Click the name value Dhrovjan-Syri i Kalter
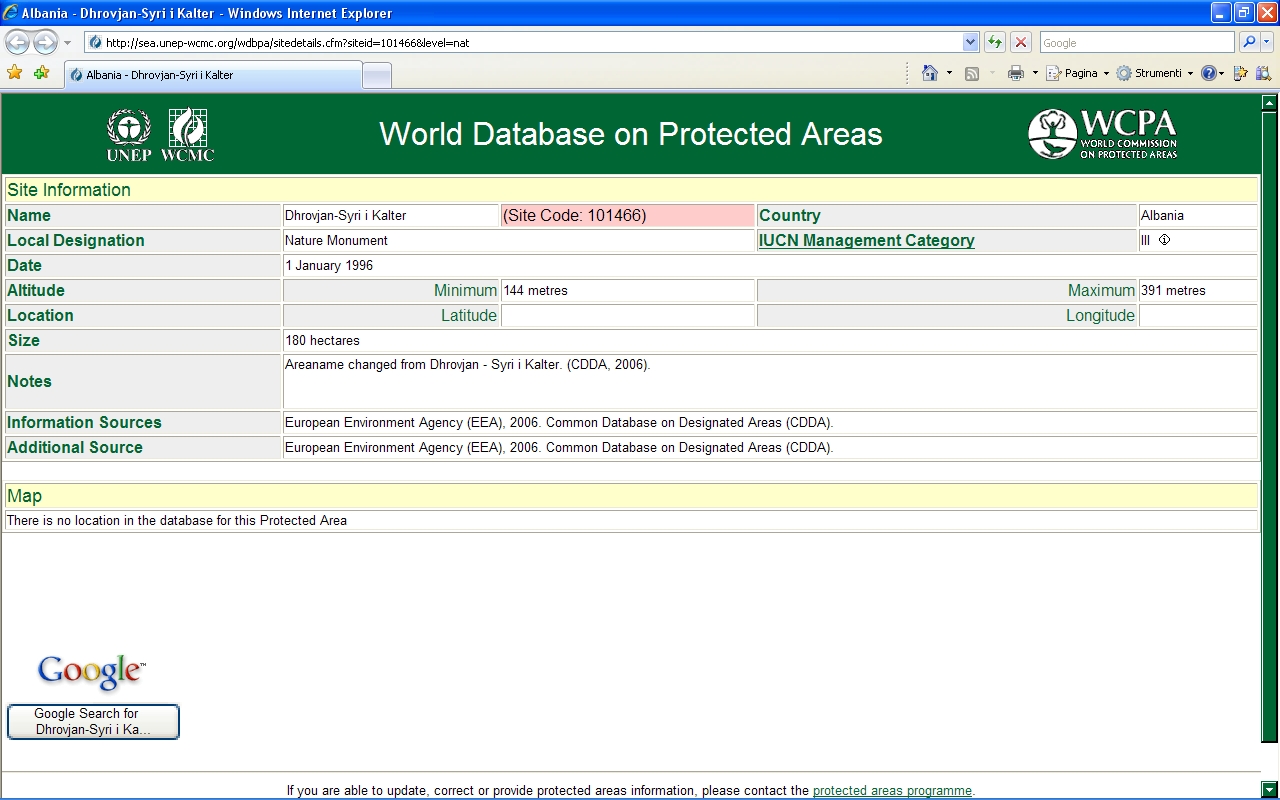 click(x=345, y=215)
